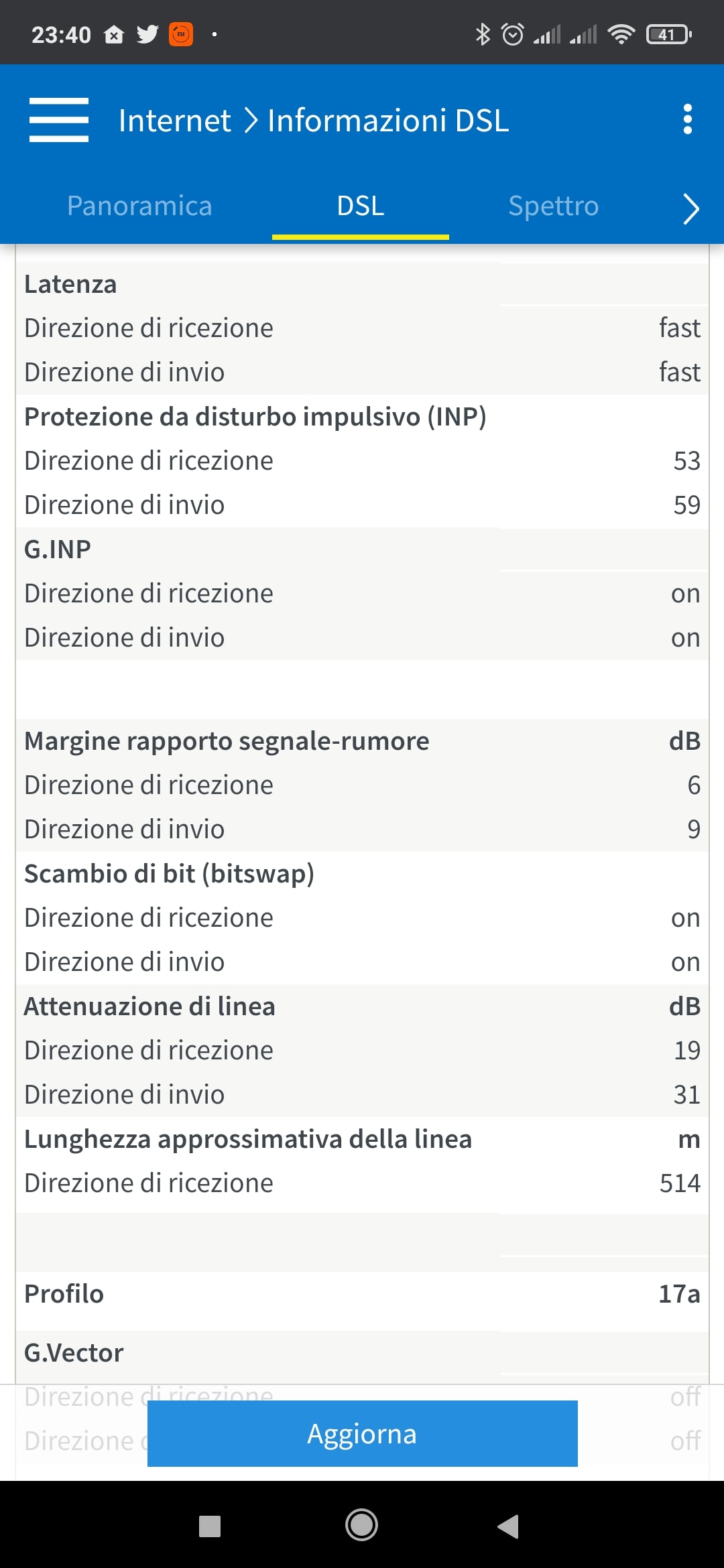Tap the recent apps square button
This screenshot has width=724, height=1568.
click(210, 1526)
